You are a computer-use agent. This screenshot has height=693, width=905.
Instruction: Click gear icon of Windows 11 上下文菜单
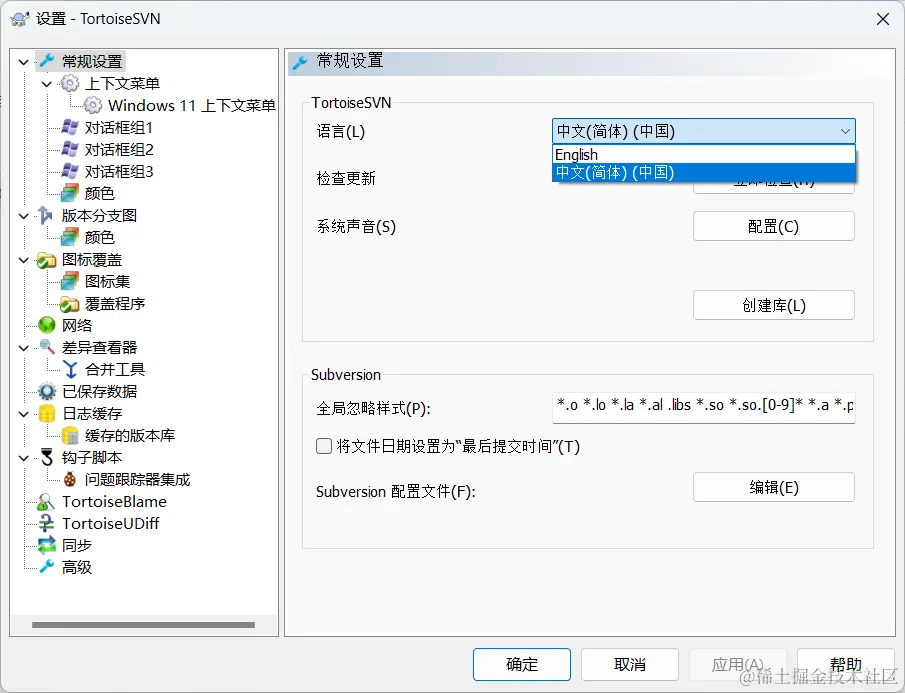tap(93, 105)
